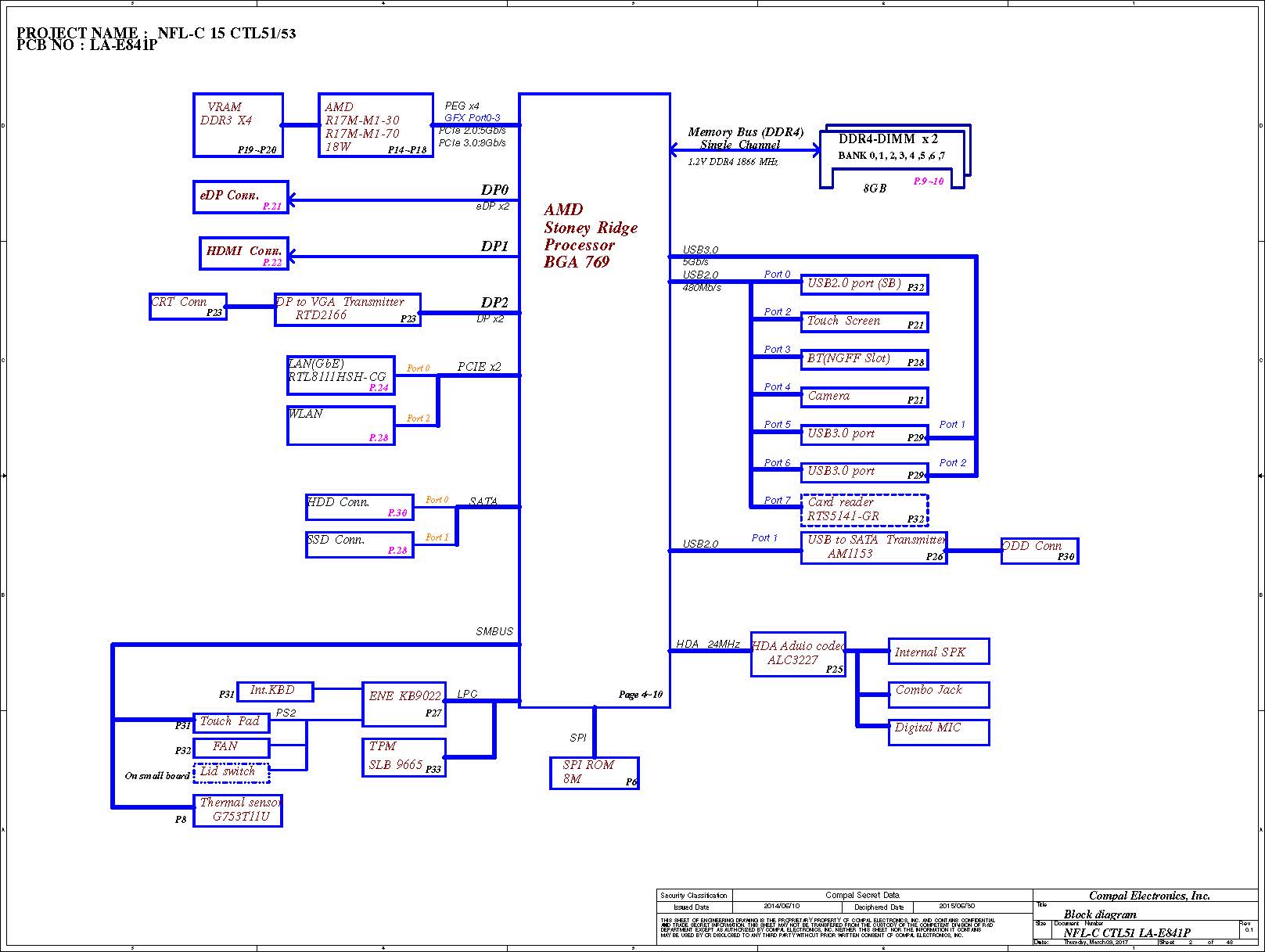
Task: Select the On small board label
Action: point(157,776)
